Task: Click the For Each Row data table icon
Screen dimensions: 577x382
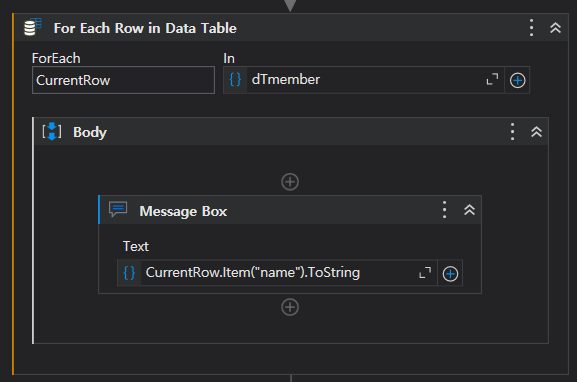Action: (32, 28)
